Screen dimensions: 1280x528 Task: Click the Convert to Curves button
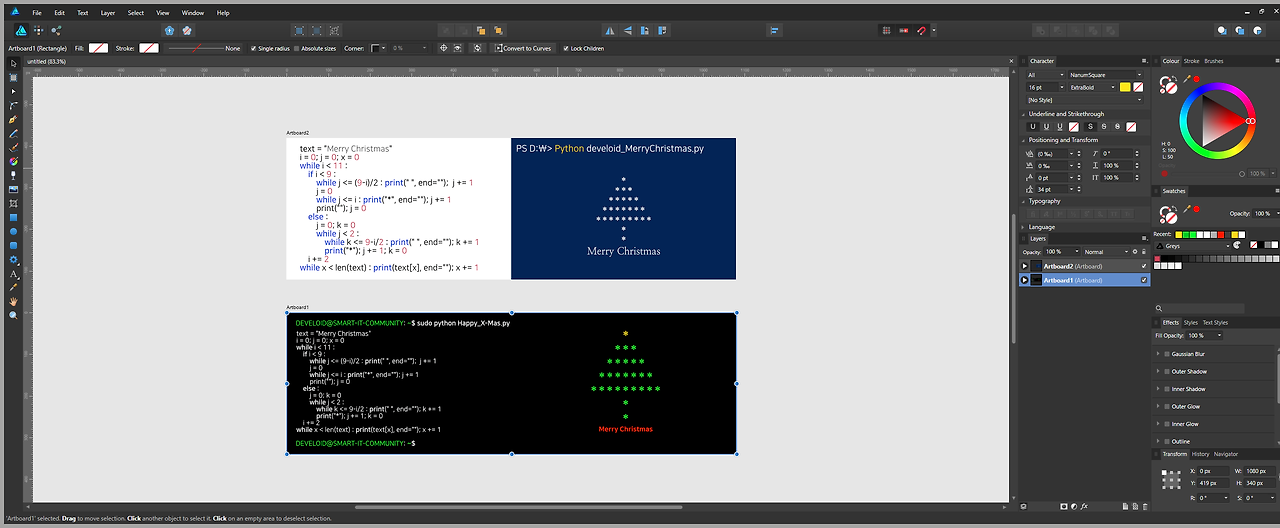point(522,48)
